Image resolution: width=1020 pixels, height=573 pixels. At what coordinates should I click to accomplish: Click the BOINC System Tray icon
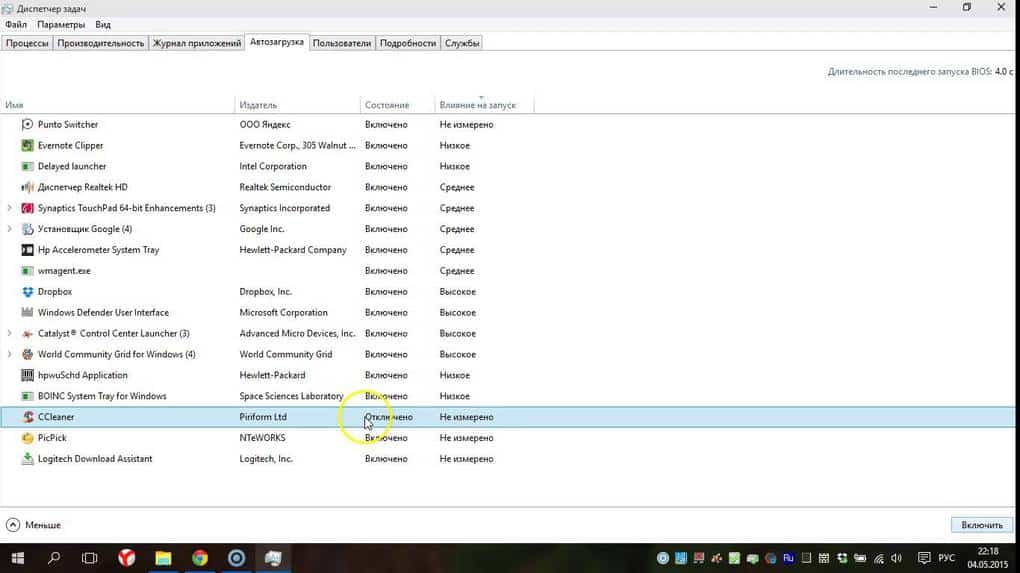[27, 395]
